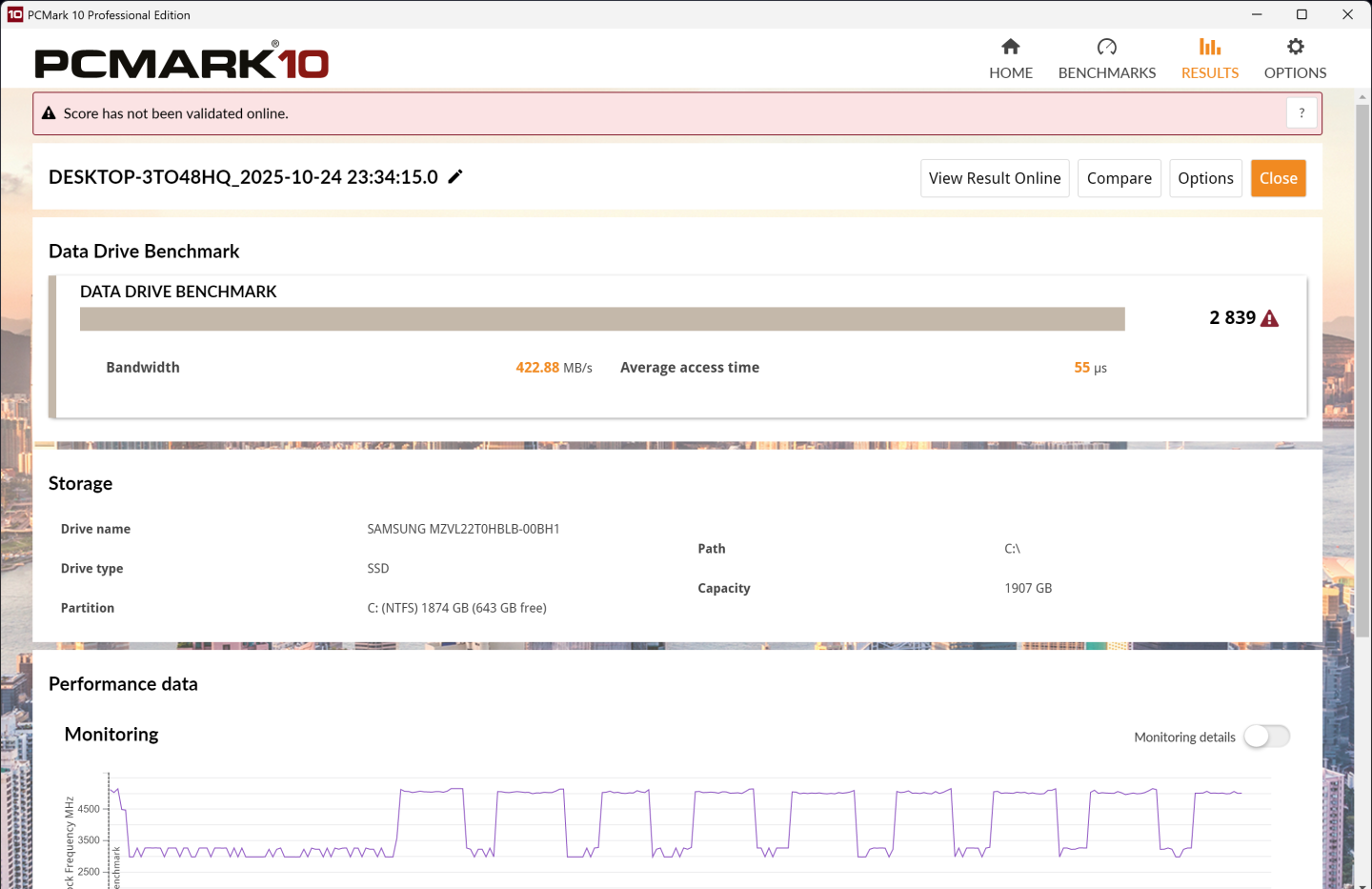Viewport: 1372px width, 889px height.
Task: Click the score value 2 839
Action: (x=1233, y=318)
